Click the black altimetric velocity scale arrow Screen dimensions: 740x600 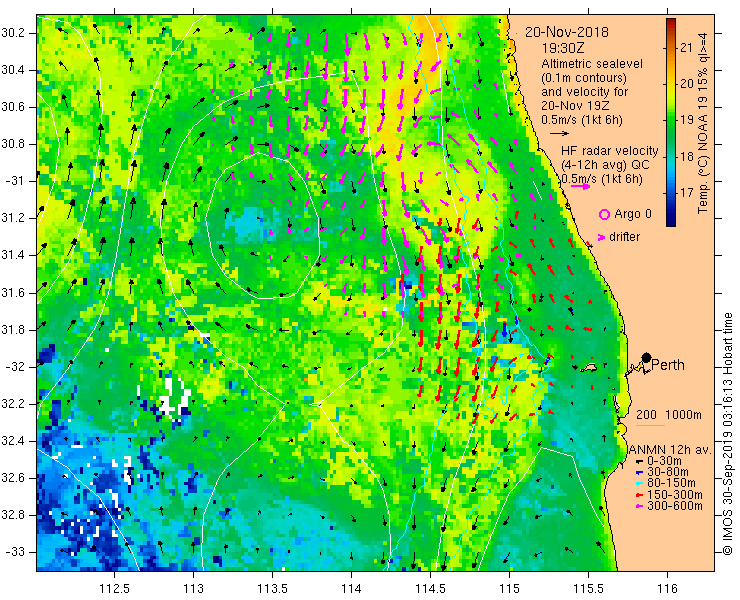560,134
